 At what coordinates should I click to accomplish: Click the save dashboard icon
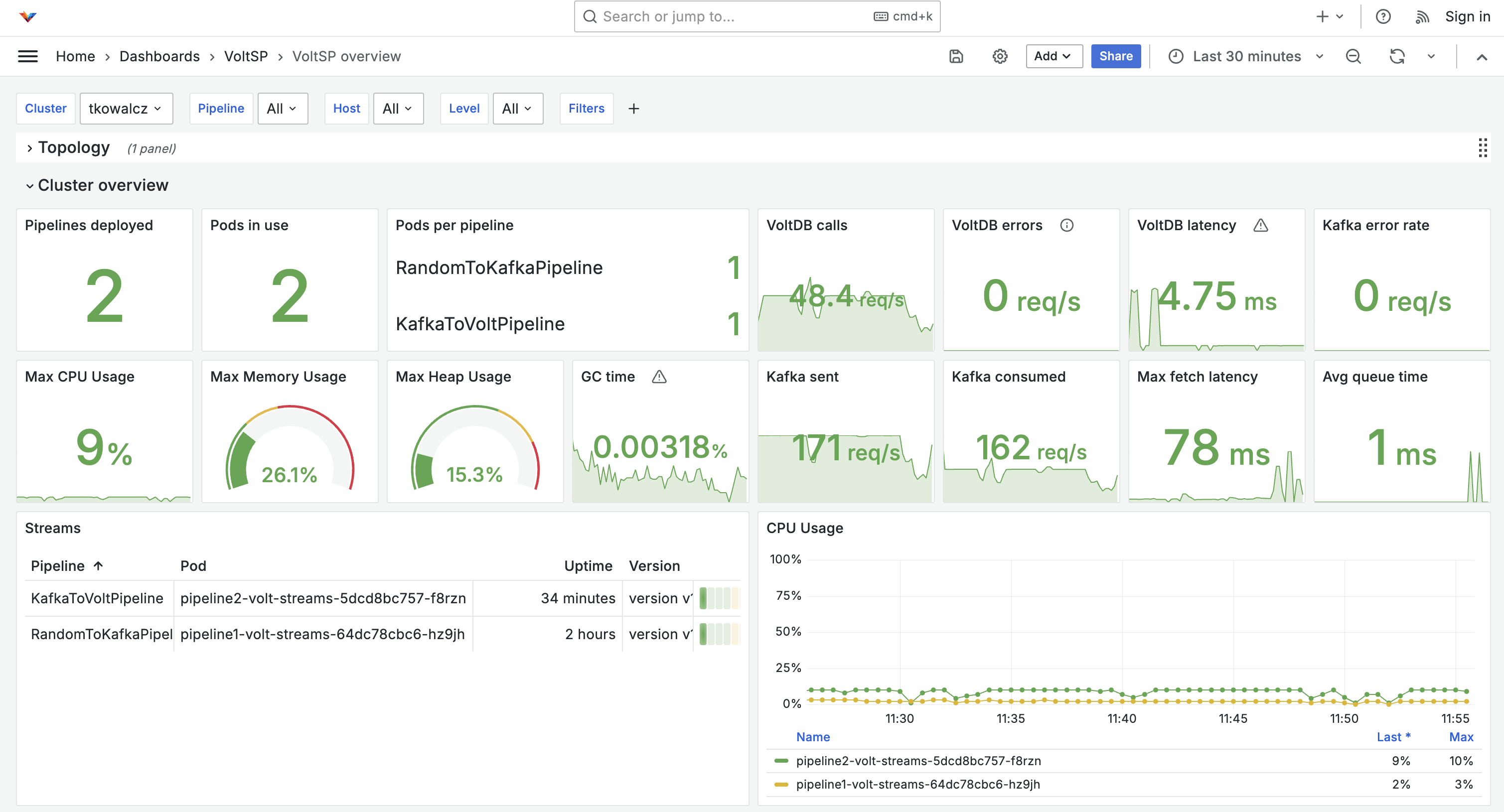[956, 57]
